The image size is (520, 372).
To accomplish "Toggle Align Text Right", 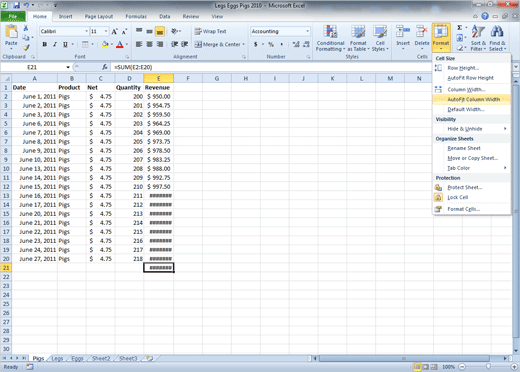I will point(160,44).
